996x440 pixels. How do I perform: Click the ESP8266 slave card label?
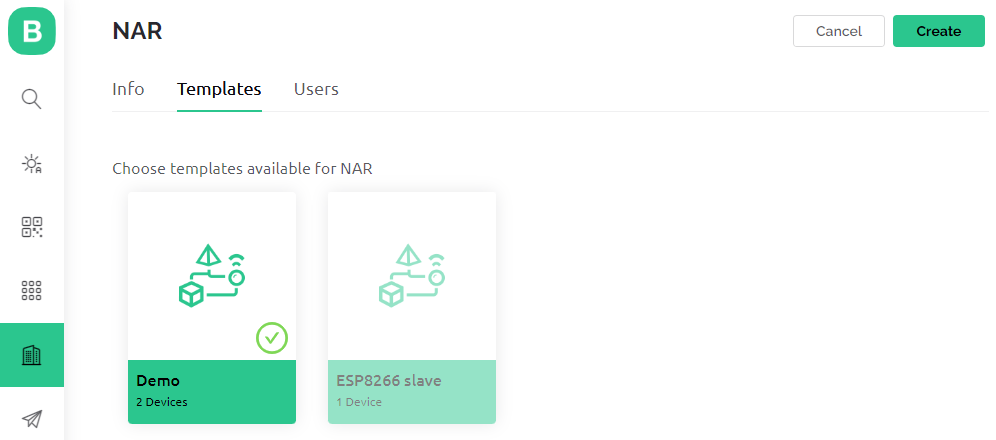pos(389,381)
